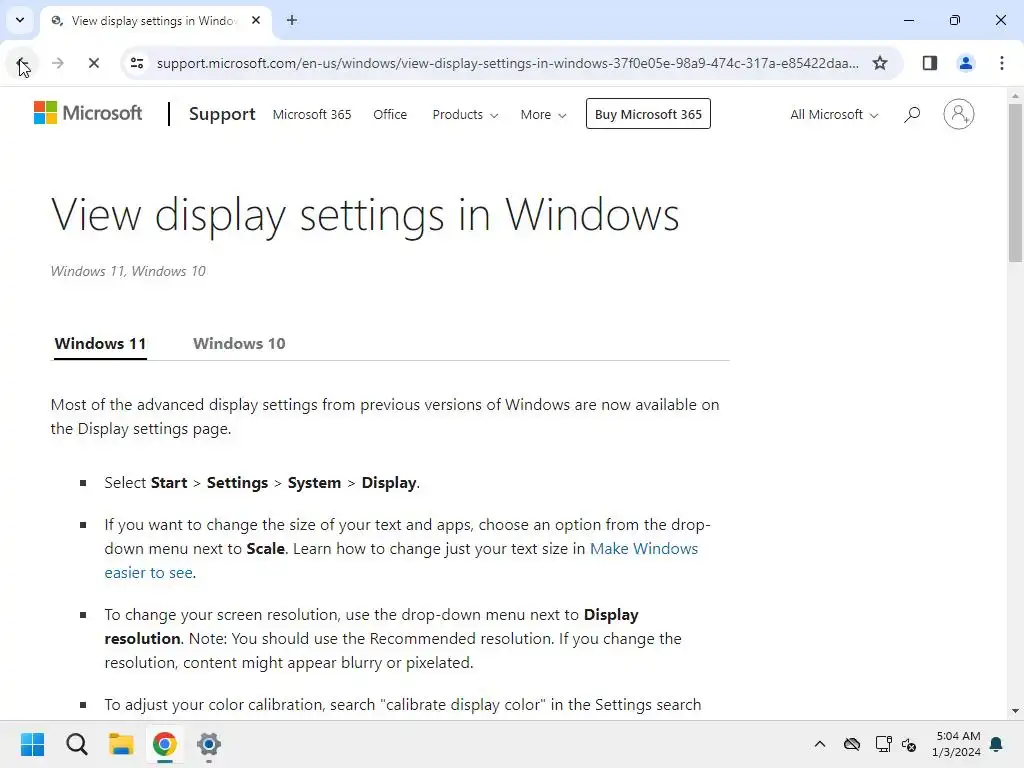Switch to the Windows 10 tab

pyautogui.click(x=239, y=344)
